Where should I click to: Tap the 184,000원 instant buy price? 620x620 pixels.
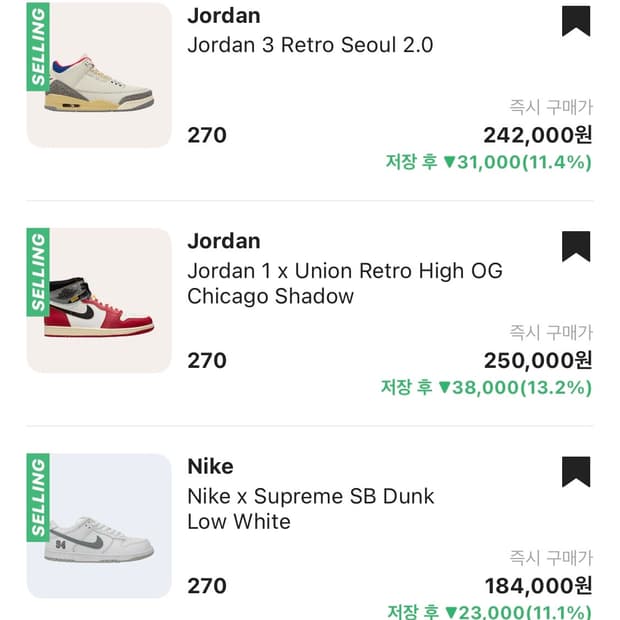[x=537, y=585]
